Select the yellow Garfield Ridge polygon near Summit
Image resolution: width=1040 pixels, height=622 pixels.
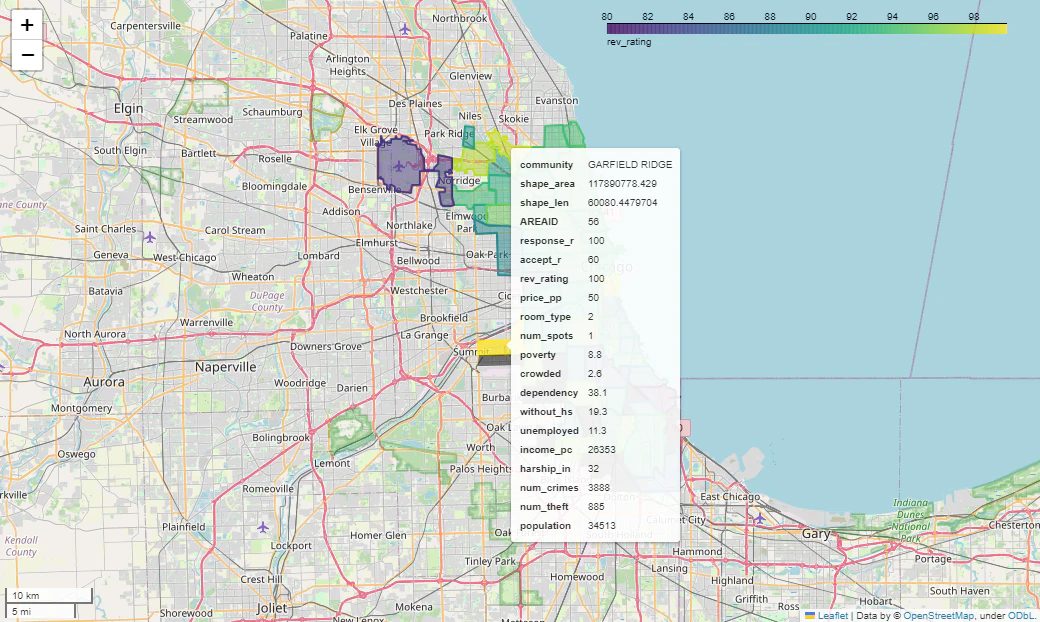tap(493, 348)
